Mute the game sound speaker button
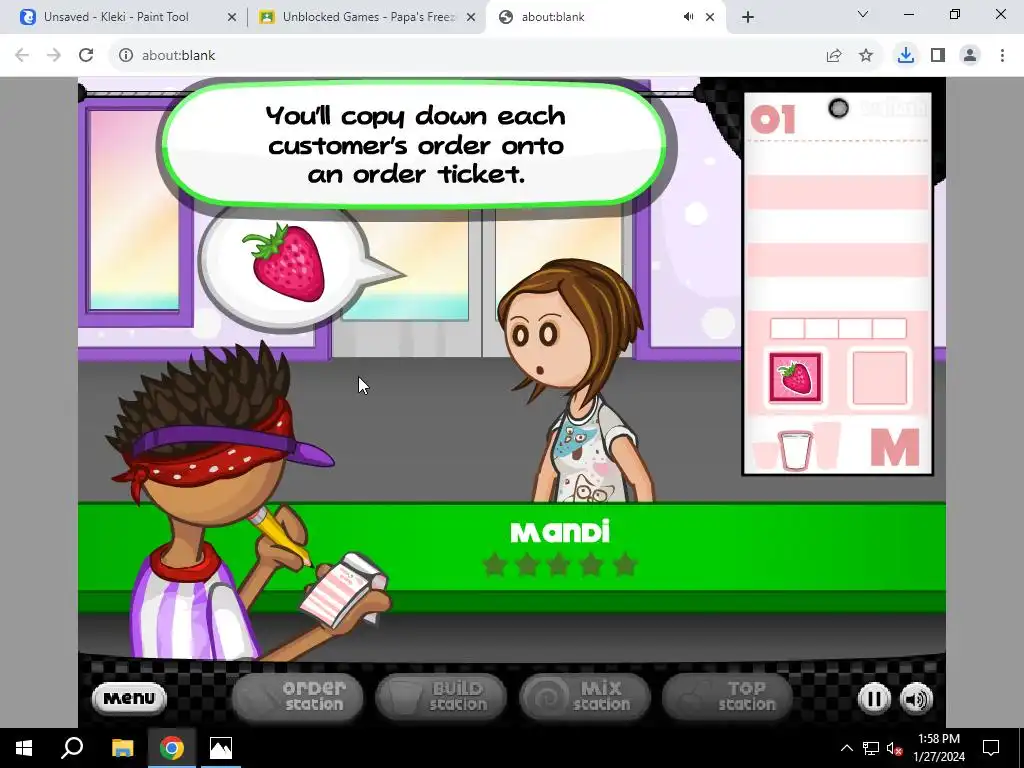Screen dimensions: 1024x768 916,699
